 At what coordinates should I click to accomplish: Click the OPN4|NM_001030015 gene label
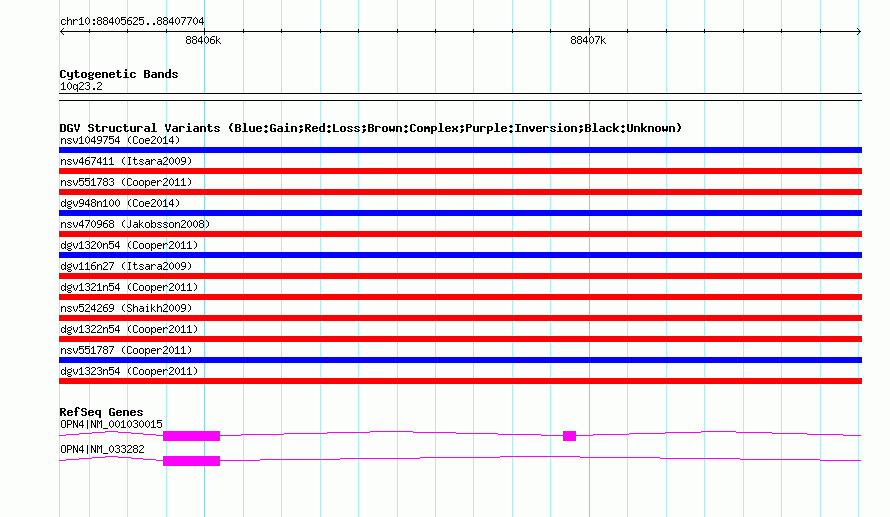tap(111, 424)
